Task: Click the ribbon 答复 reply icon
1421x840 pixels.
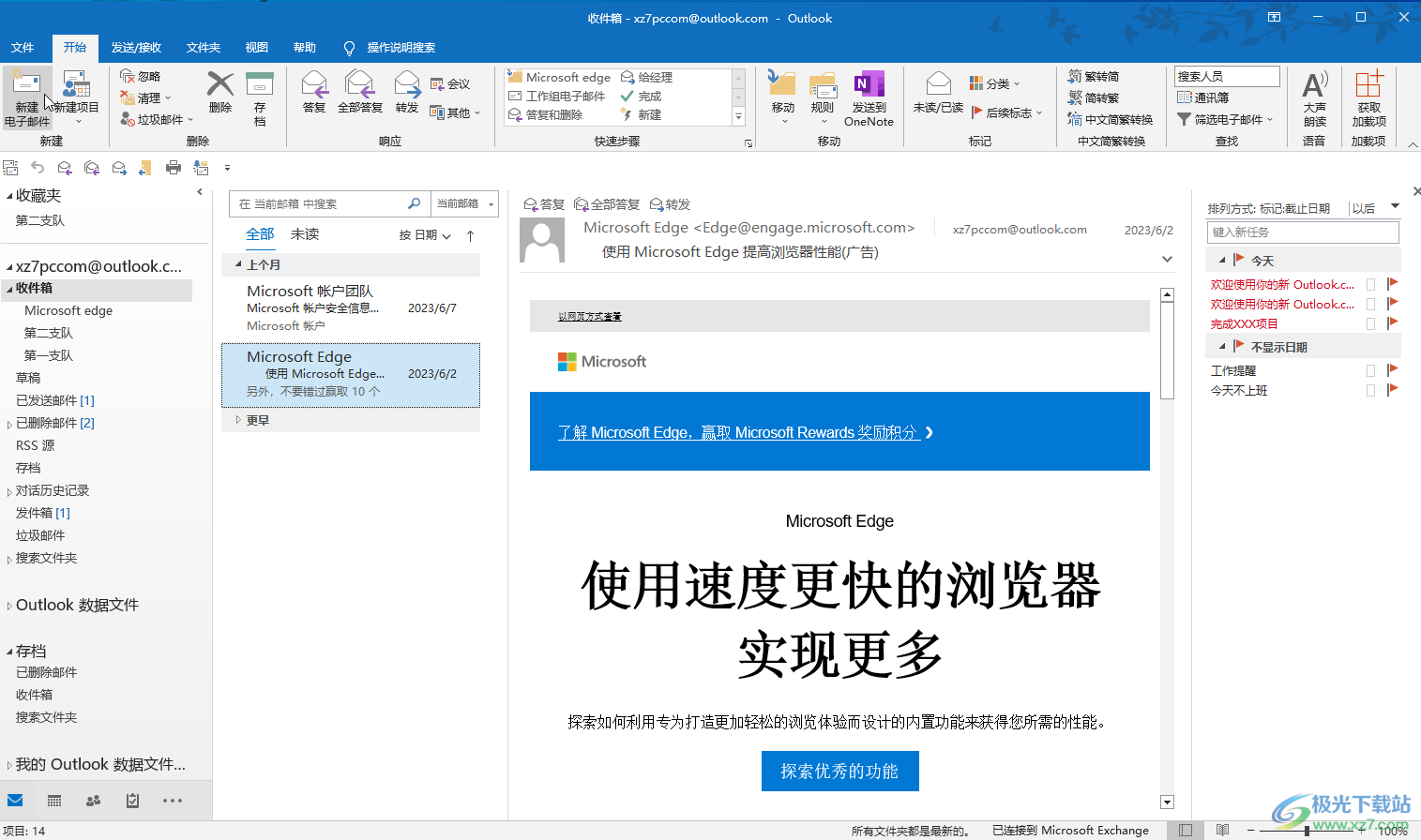Action: tap(314, 93)
